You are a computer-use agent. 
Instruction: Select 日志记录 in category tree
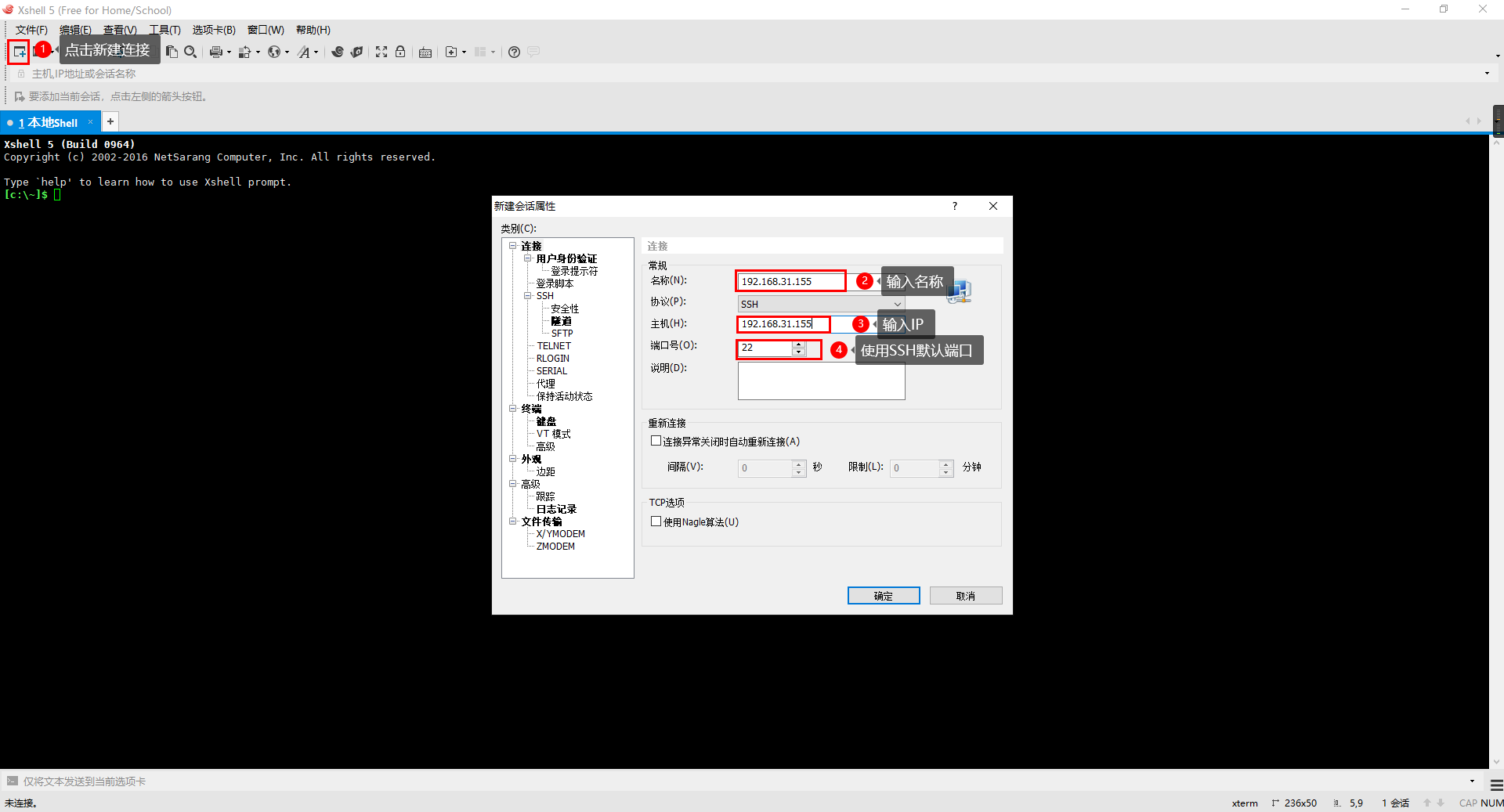pyautogui.click(x=556, y=509)
